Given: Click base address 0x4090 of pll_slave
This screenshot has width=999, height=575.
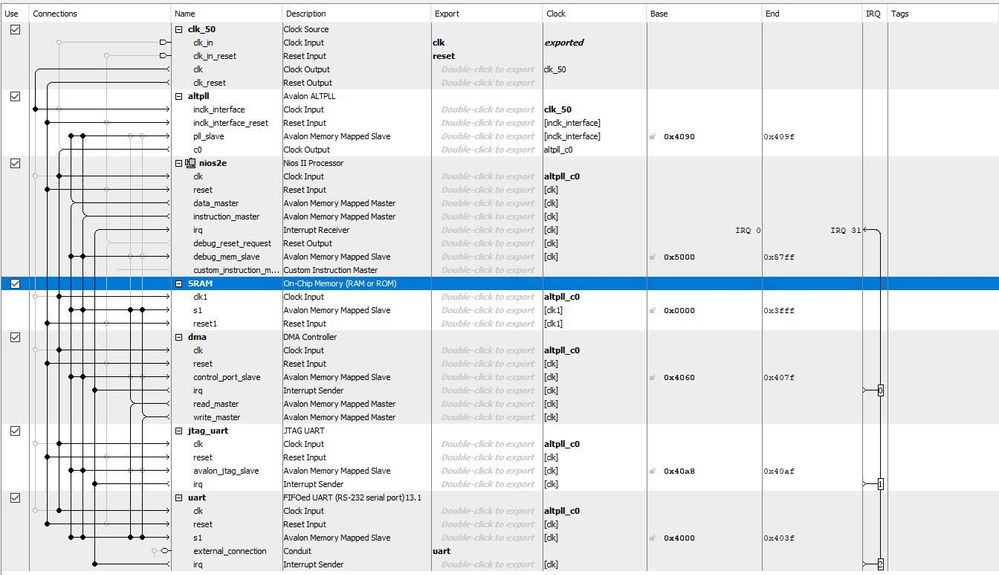Looking at the screenshot, I should [x=679, y=136].
